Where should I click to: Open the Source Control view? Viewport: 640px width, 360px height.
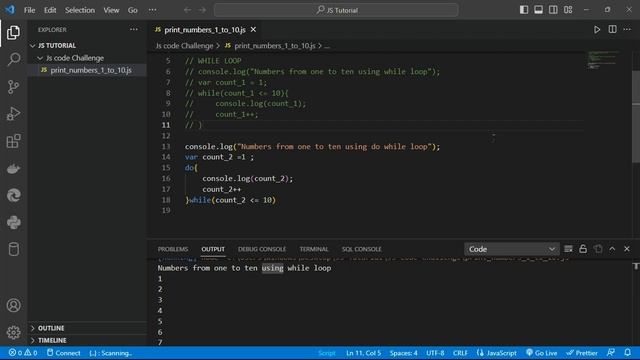point(13,87)
